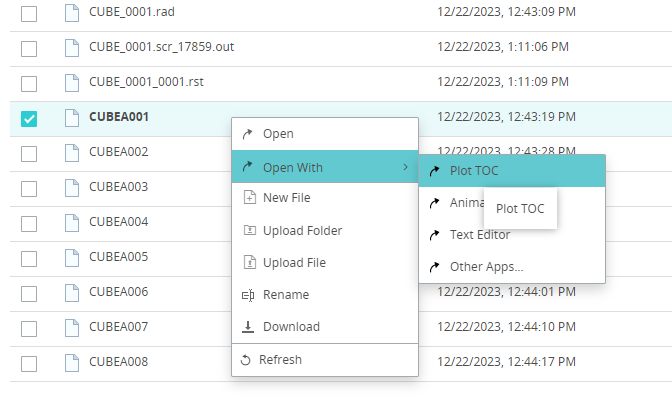Choose Plot TOC from the submenu
The image size is (672, 408).
[x=475, y=171]
